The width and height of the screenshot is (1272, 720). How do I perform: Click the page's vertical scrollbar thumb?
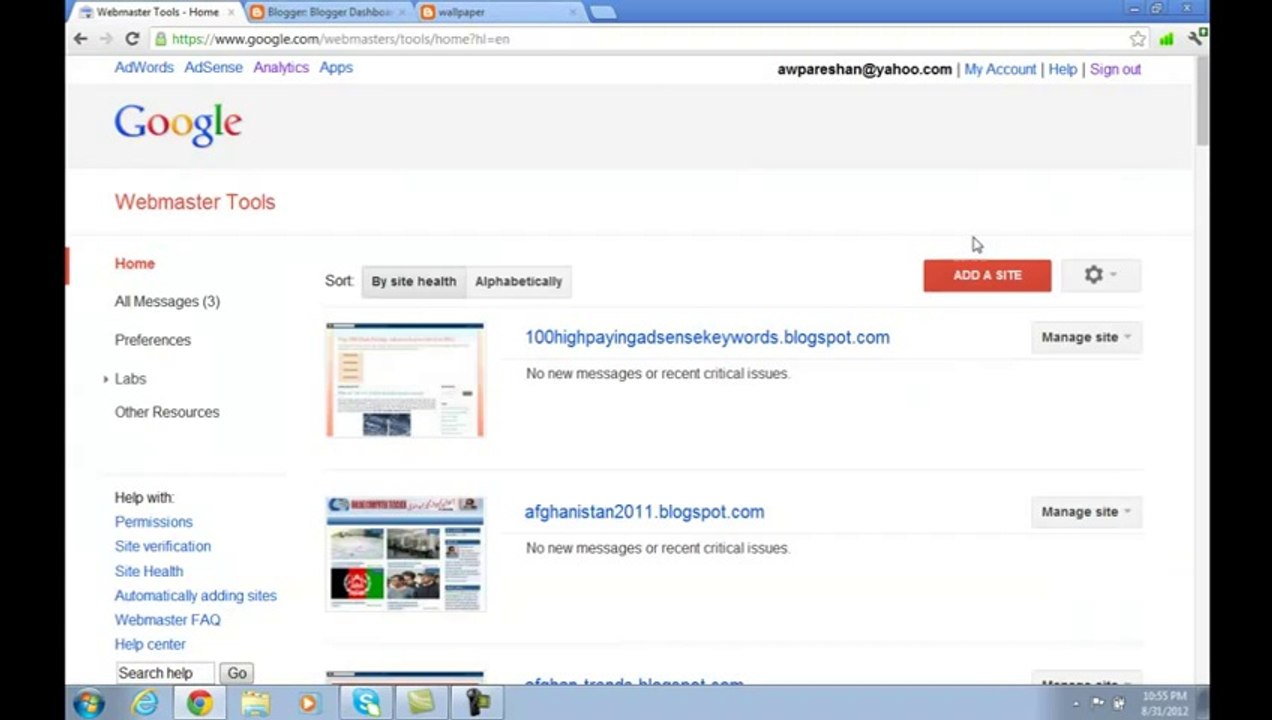[x=1202, y=100]
